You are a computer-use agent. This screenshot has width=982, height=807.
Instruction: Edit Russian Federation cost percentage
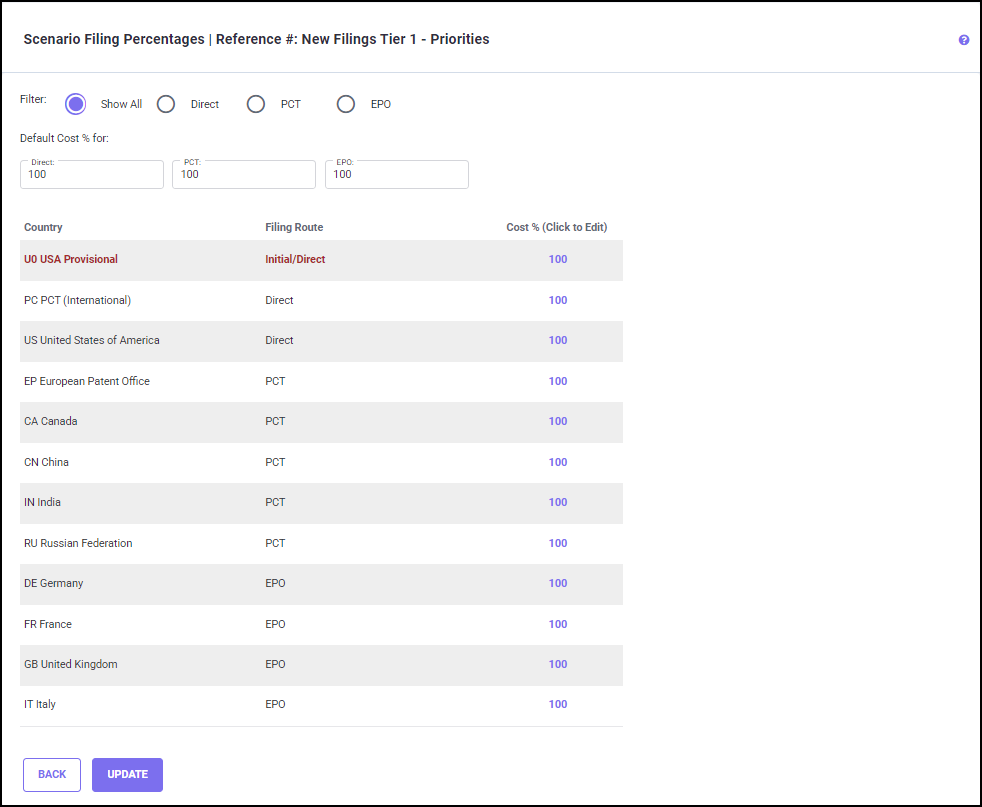(x=558, y=543)
